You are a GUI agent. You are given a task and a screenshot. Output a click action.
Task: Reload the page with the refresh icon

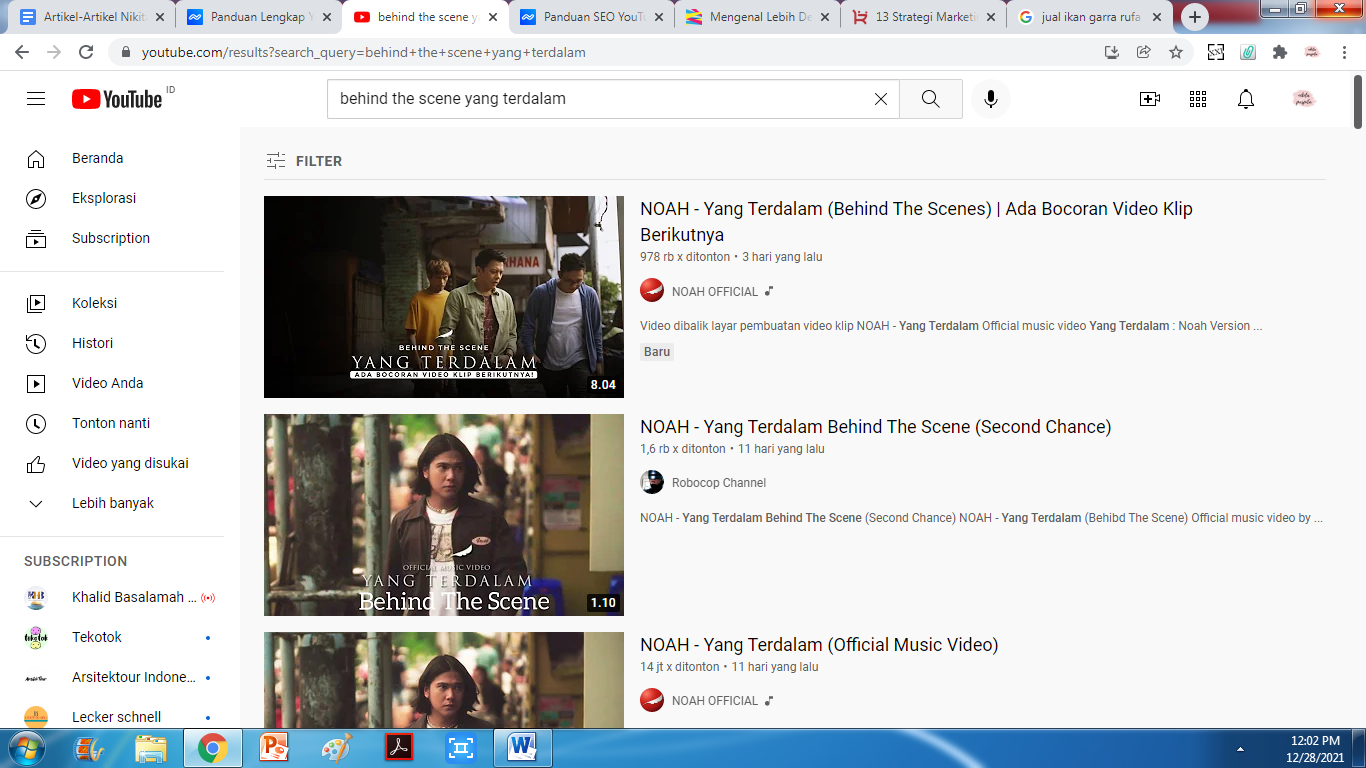(x=86, y=52)
